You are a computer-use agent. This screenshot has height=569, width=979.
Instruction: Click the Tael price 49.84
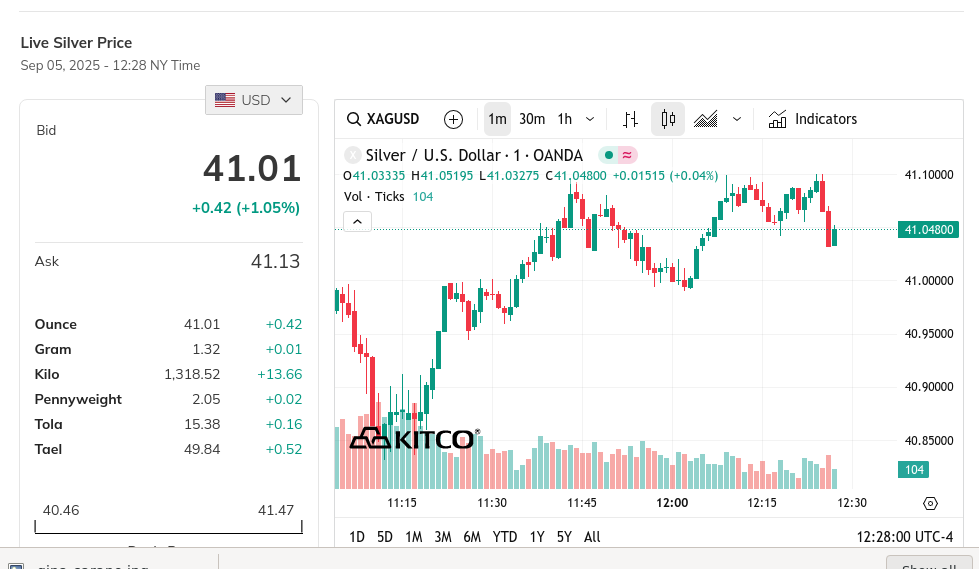[202, 449]
